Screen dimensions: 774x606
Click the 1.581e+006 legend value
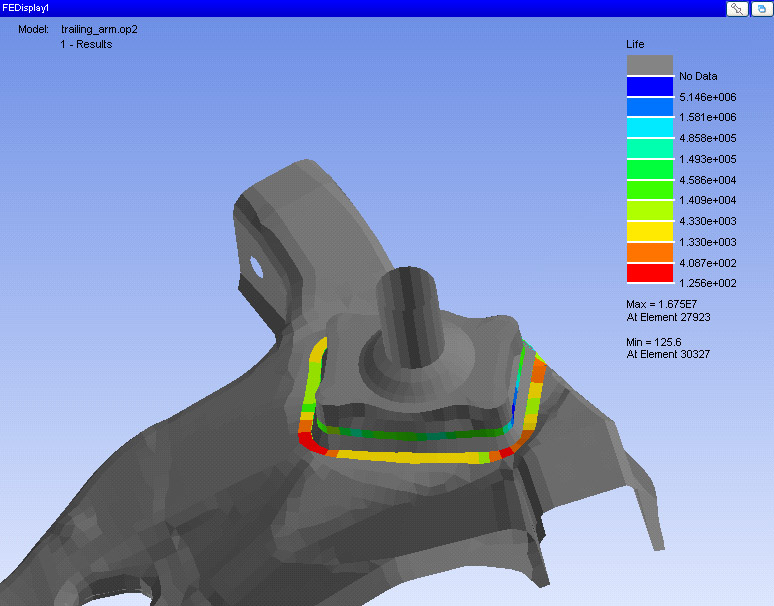coord(707,117)
